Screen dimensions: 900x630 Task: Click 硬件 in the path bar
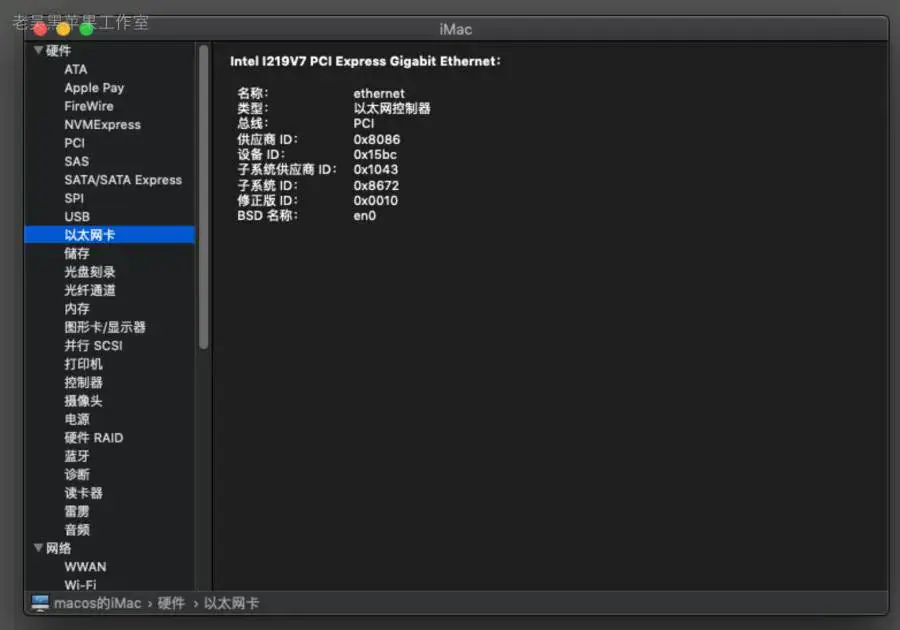(171, 603)
